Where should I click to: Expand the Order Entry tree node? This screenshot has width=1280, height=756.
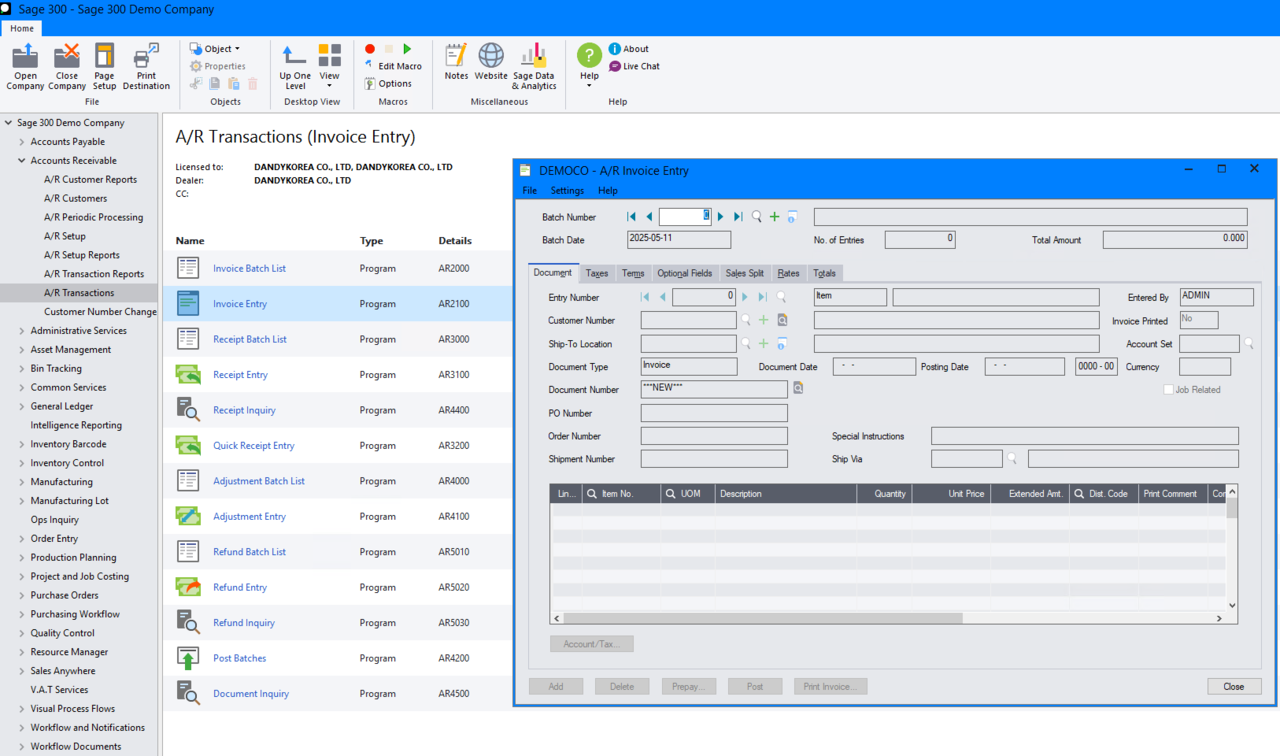(x=22, y=539)
